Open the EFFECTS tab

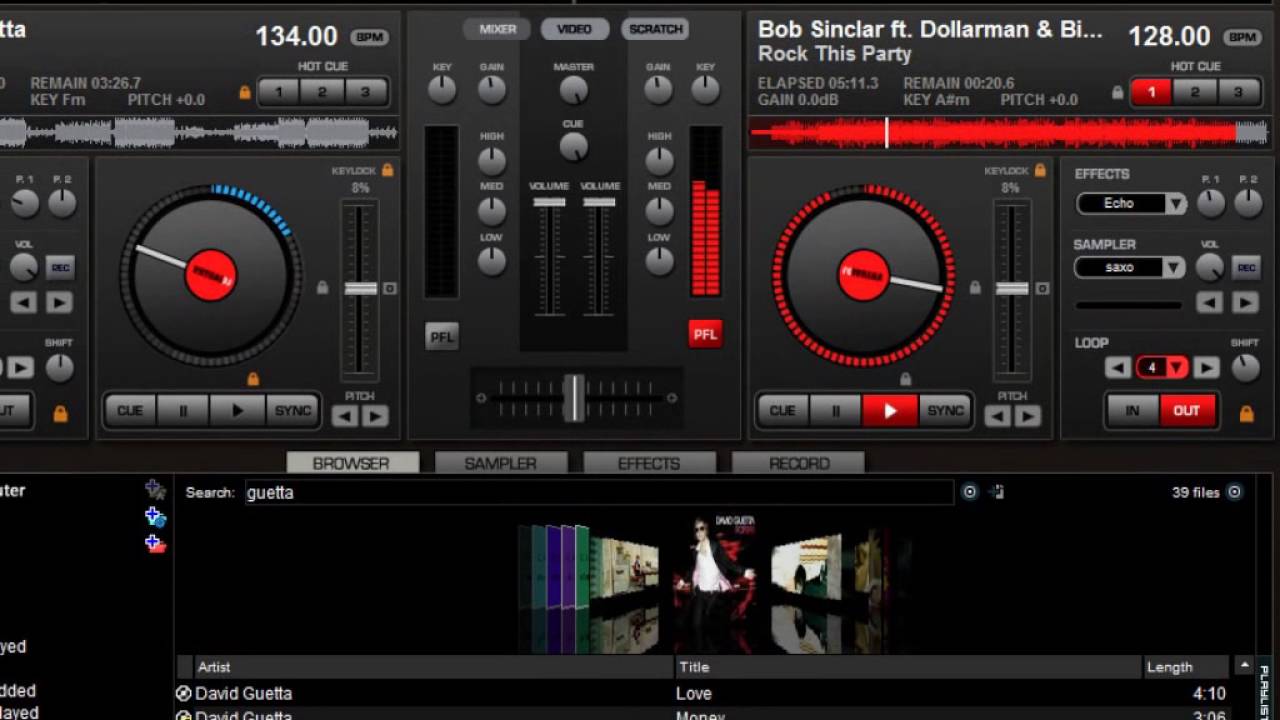pos(649,463)
